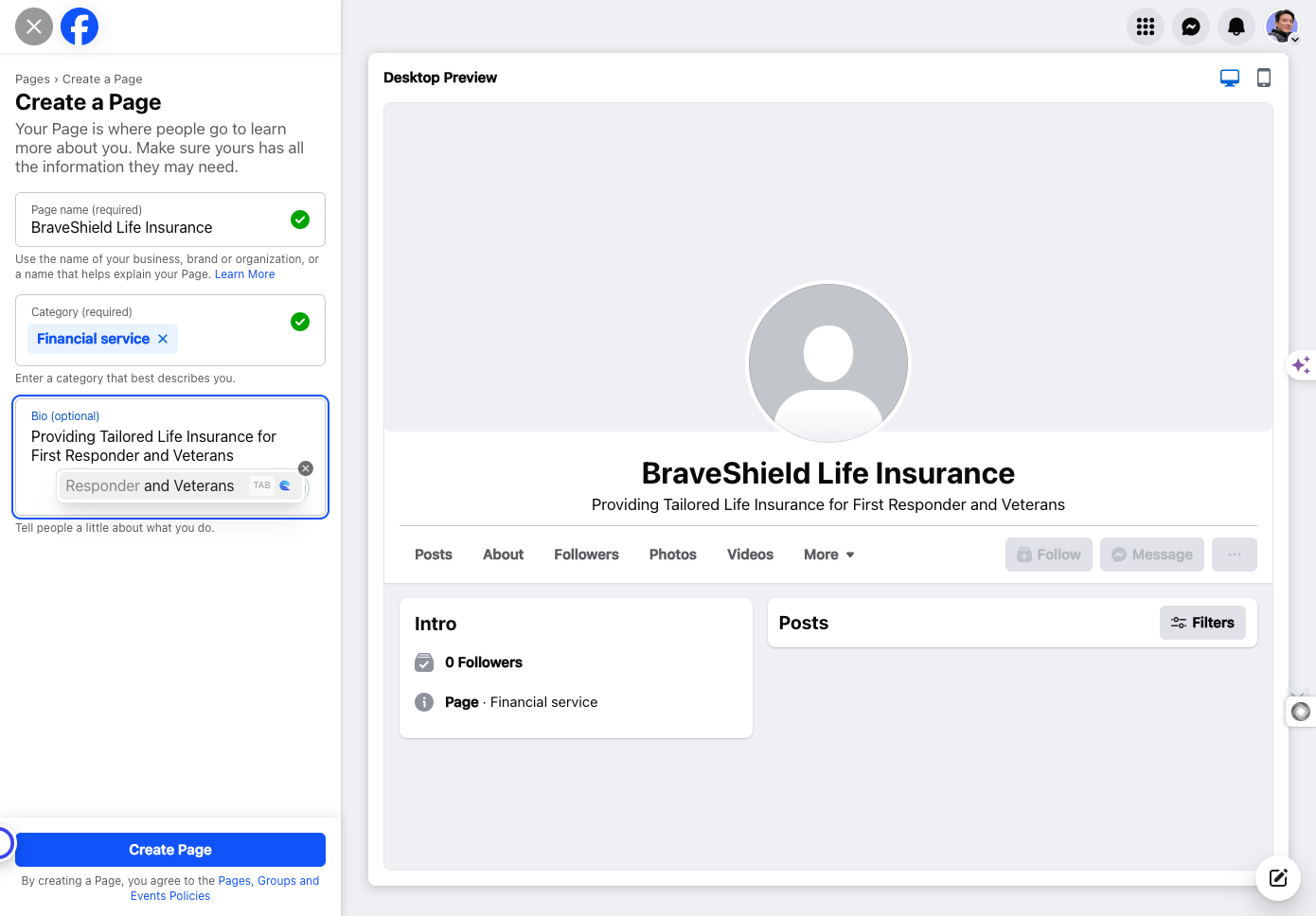The image size is (1316, 916).
Task: Click the BraveShield Life Insurance page title
Action: [828, 473]
